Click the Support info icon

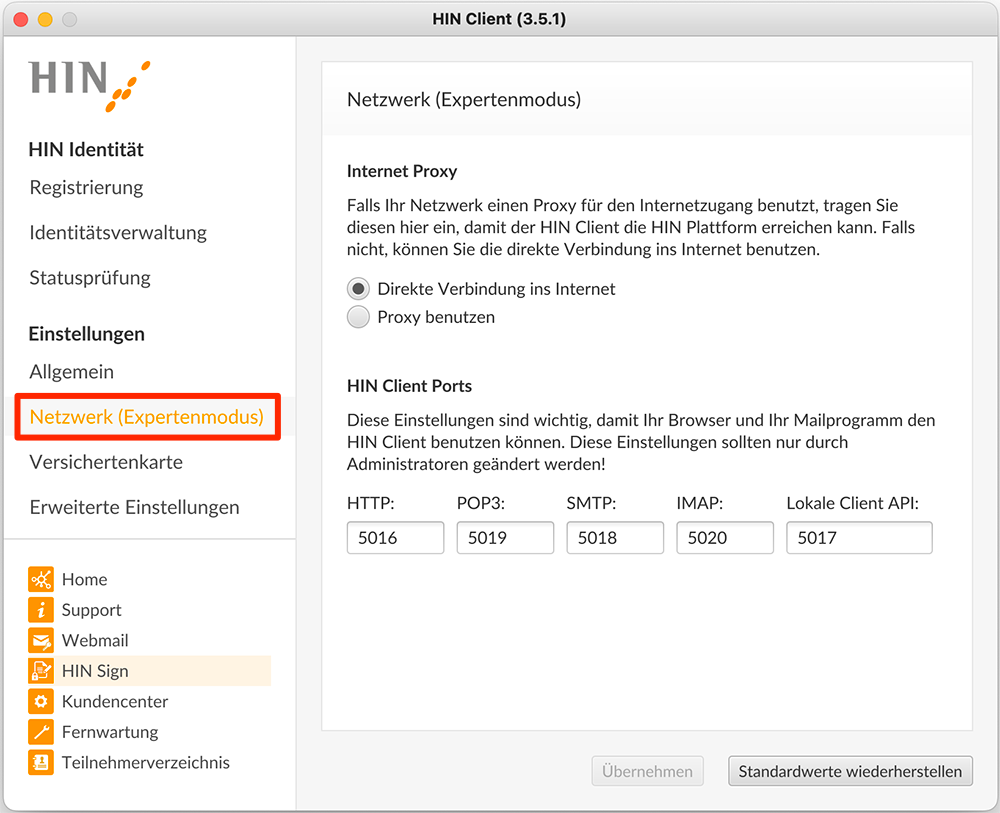41,610
